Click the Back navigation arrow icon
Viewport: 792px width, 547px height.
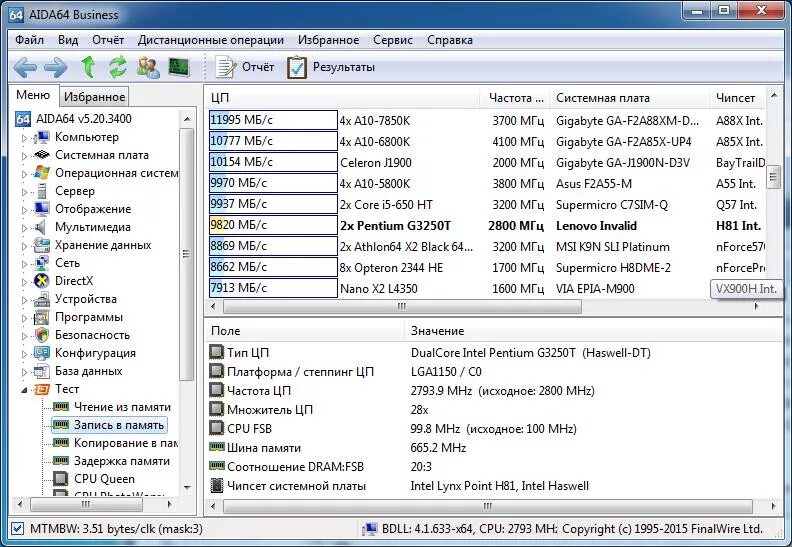(x=25, y=67)
